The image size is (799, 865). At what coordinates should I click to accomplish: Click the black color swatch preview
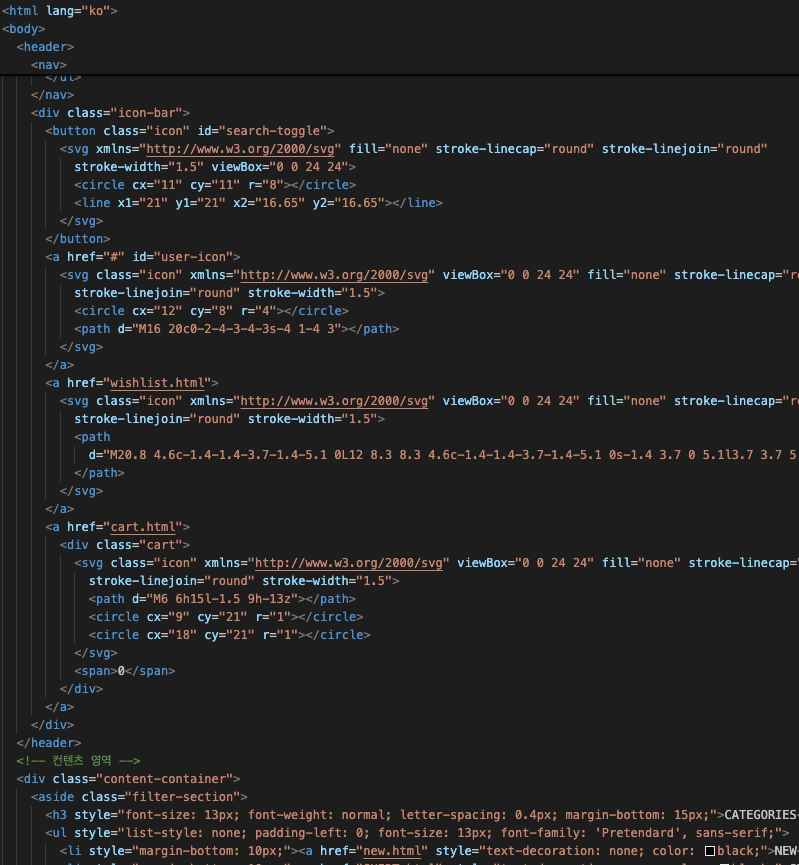pos(710,851)
